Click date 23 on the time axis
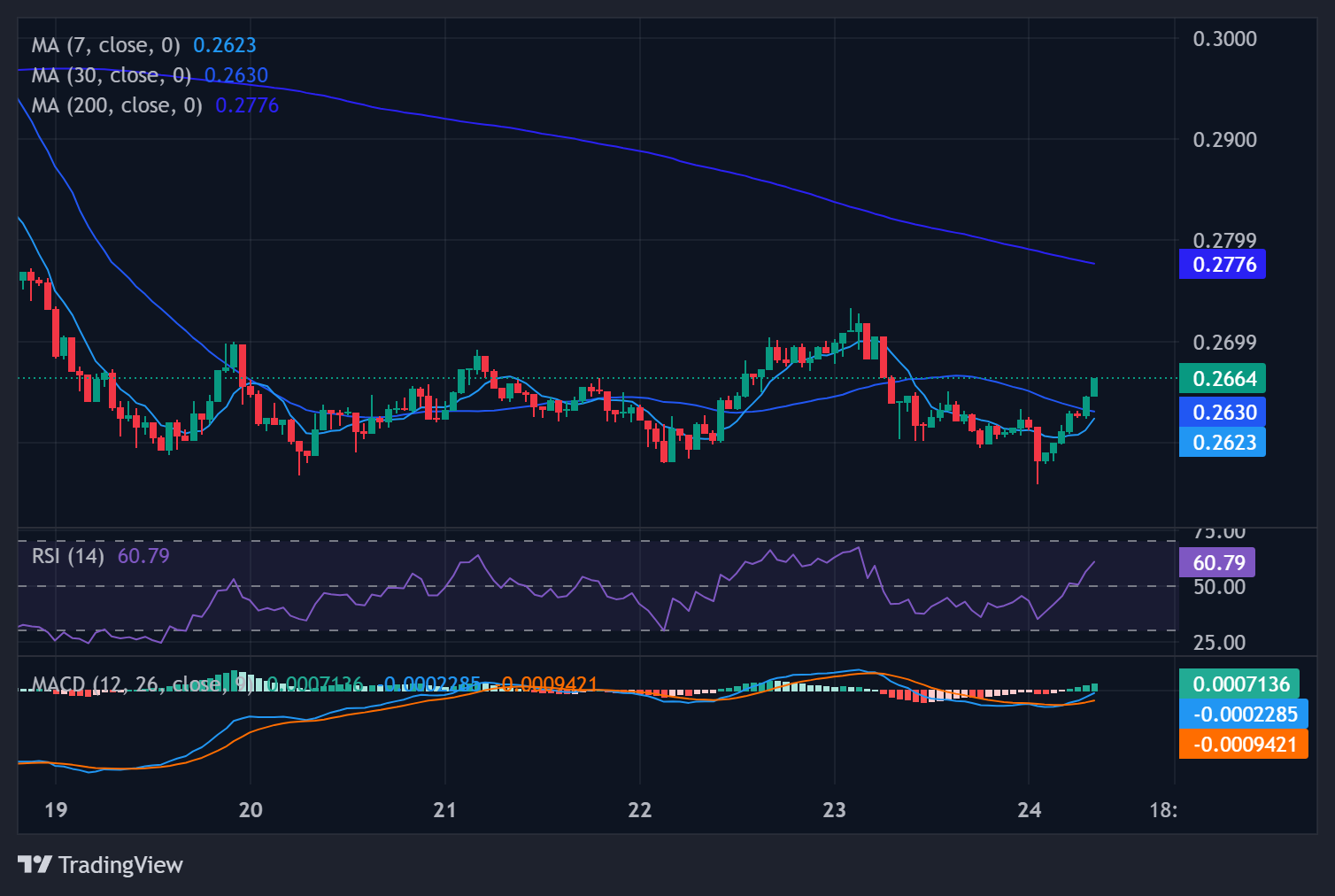Image resolution: width=1335 pixels, height=896 pixels. [834, 810]
